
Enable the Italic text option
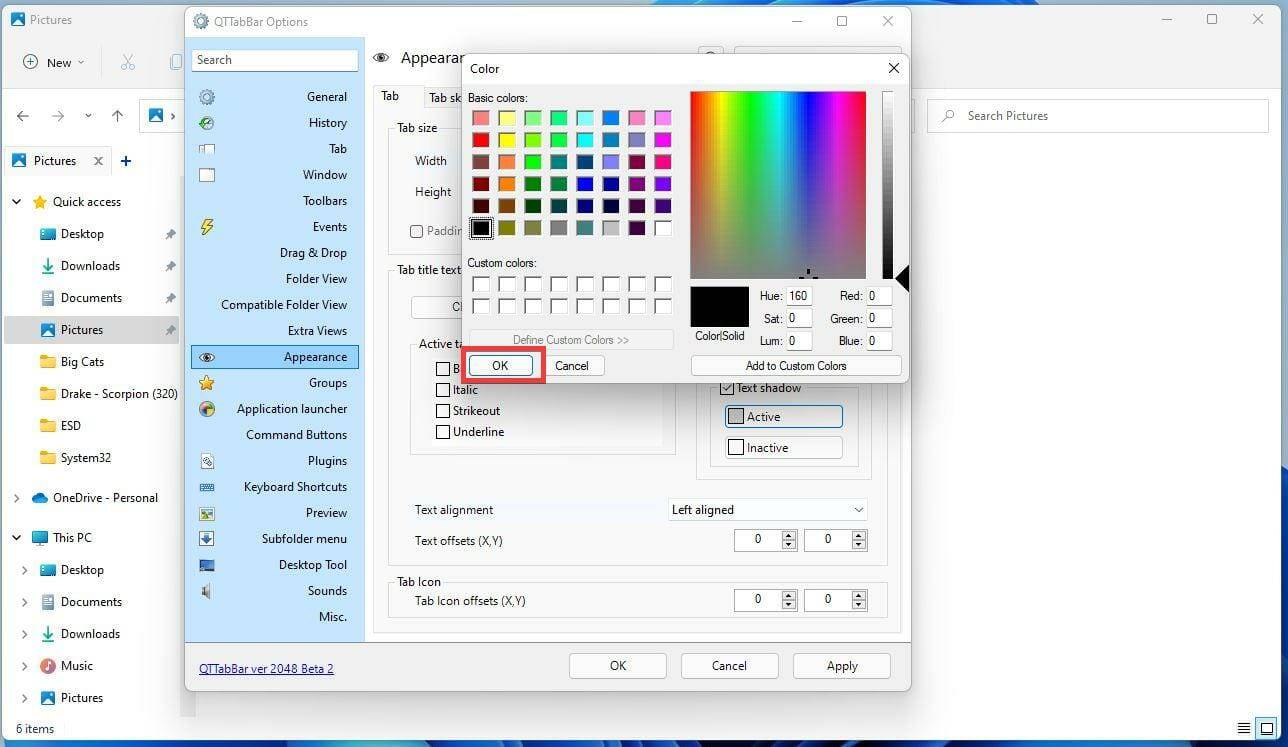click(443, 389)
